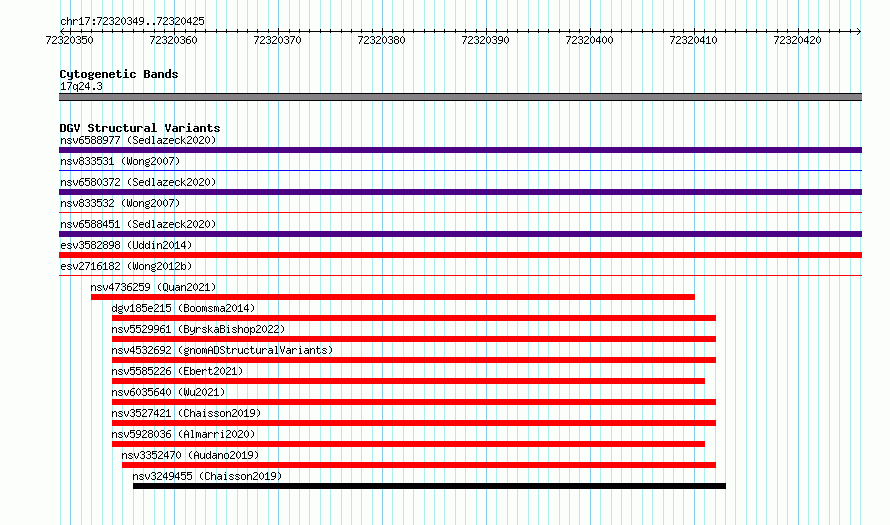Click ruler position 72320400
The height and width of the screenshot is (525, 890).
(x=590, y=40)
